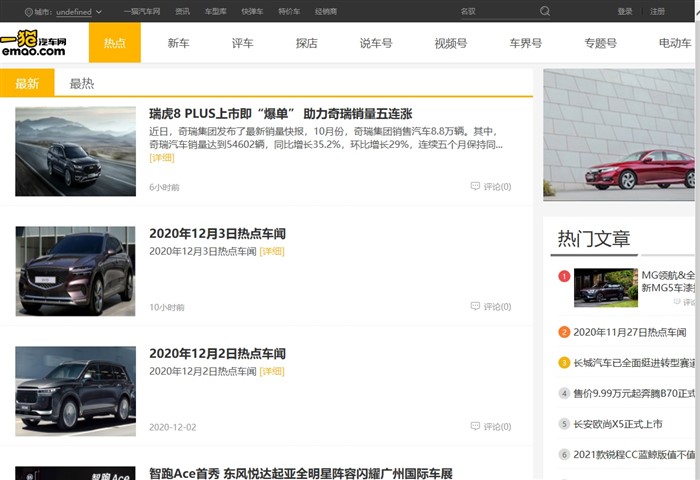The width and height of the screenshot is (700, 480).
Task: Click the 热门文章 section heading
Action: [x=593, y=238]
